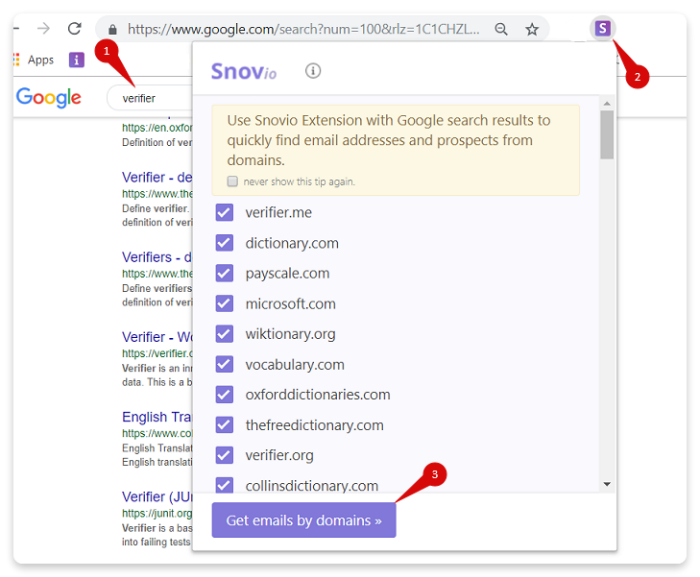This screenshot has width=700, height=577.
Task: Open the Apps grid shortcut
Action: pos(17,59)
